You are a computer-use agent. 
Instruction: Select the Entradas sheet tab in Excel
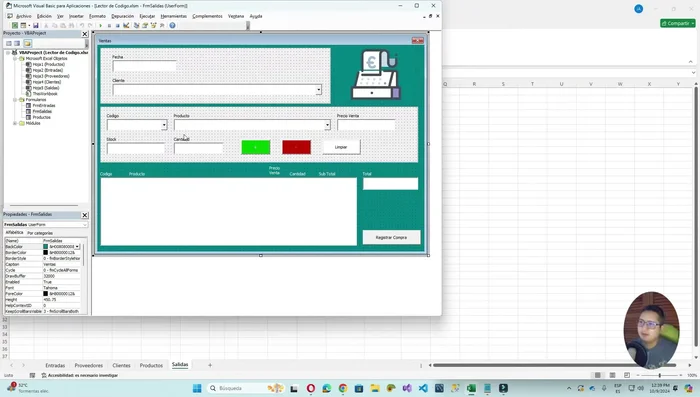[x=55, y=365]
